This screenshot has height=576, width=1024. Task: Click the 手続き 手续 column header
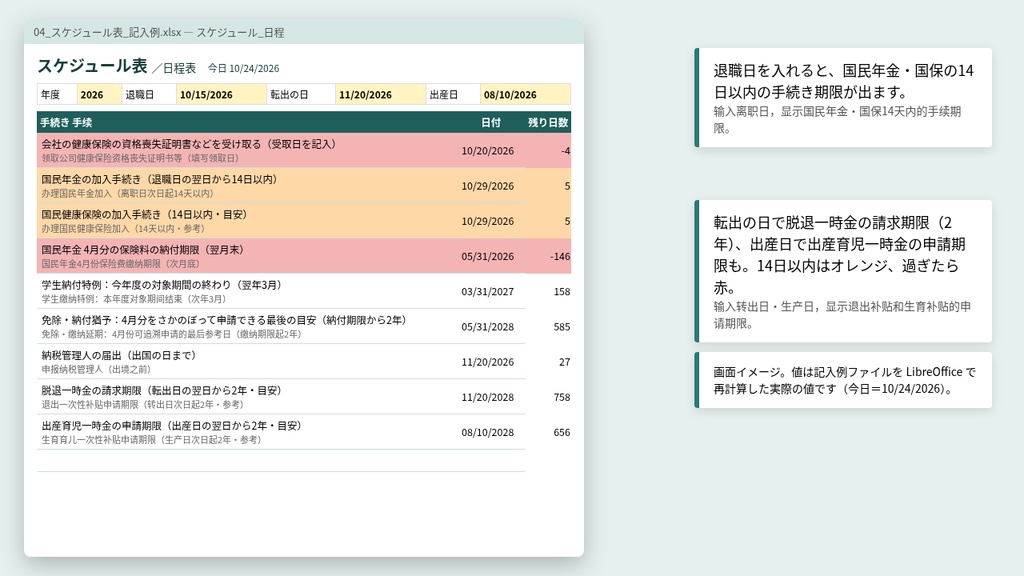tap(66, 123)
